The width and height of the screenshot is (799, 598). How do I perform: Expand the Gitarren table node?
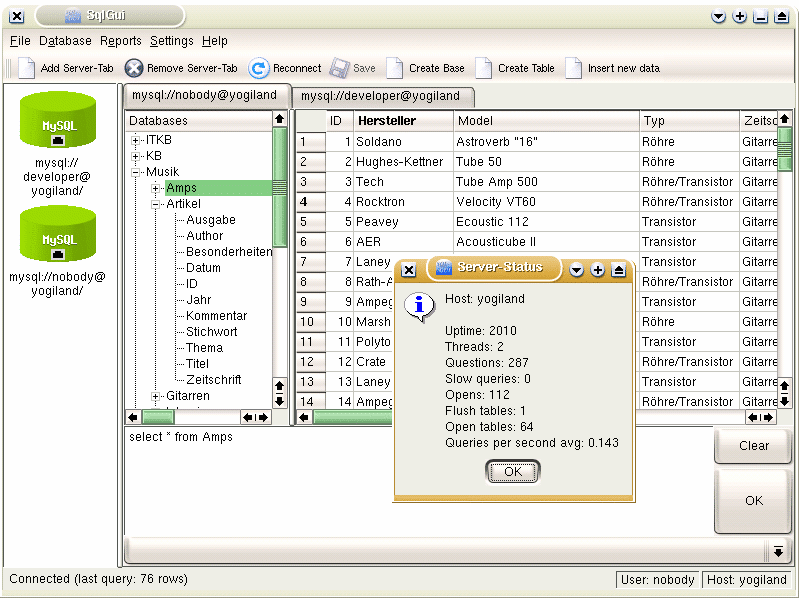[155, 396]
